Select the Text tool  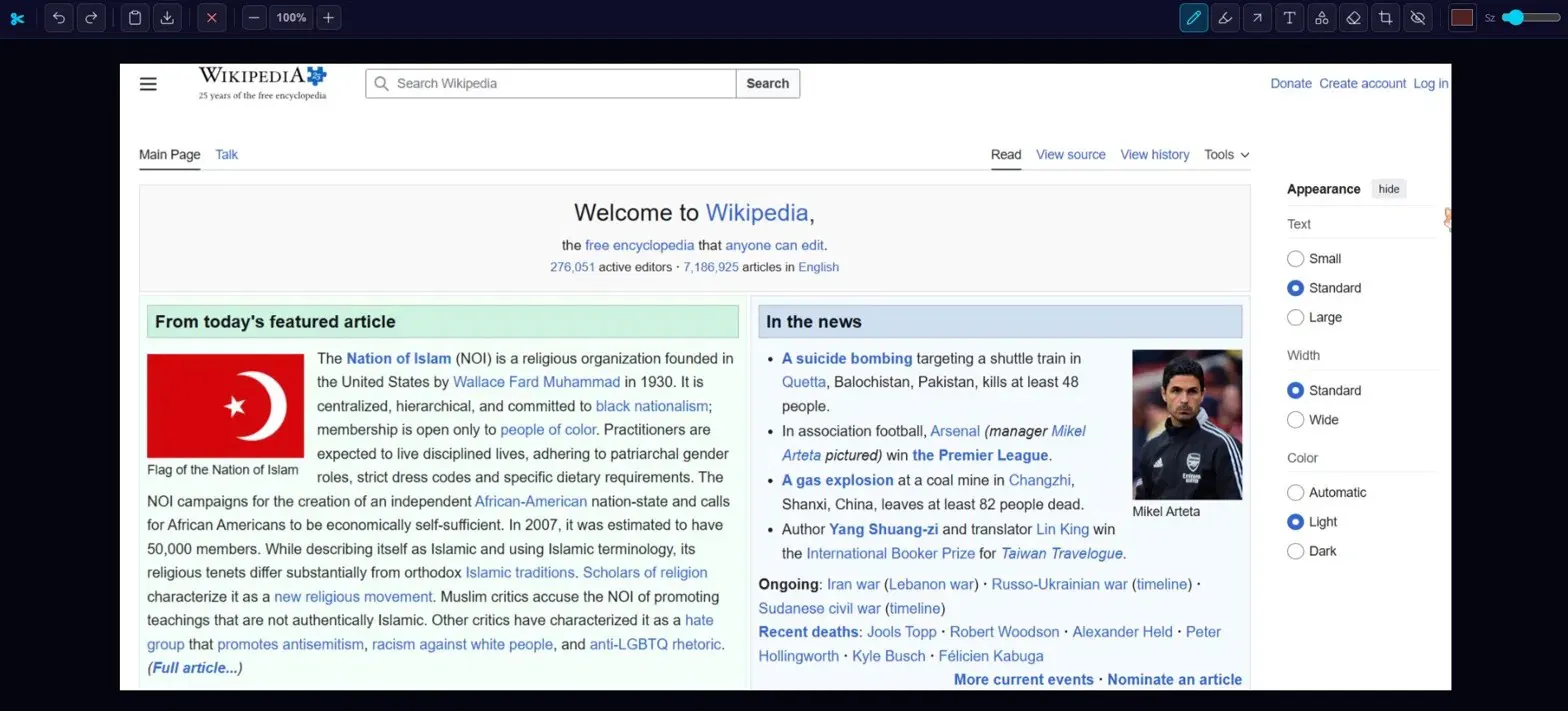[1289, 18]
